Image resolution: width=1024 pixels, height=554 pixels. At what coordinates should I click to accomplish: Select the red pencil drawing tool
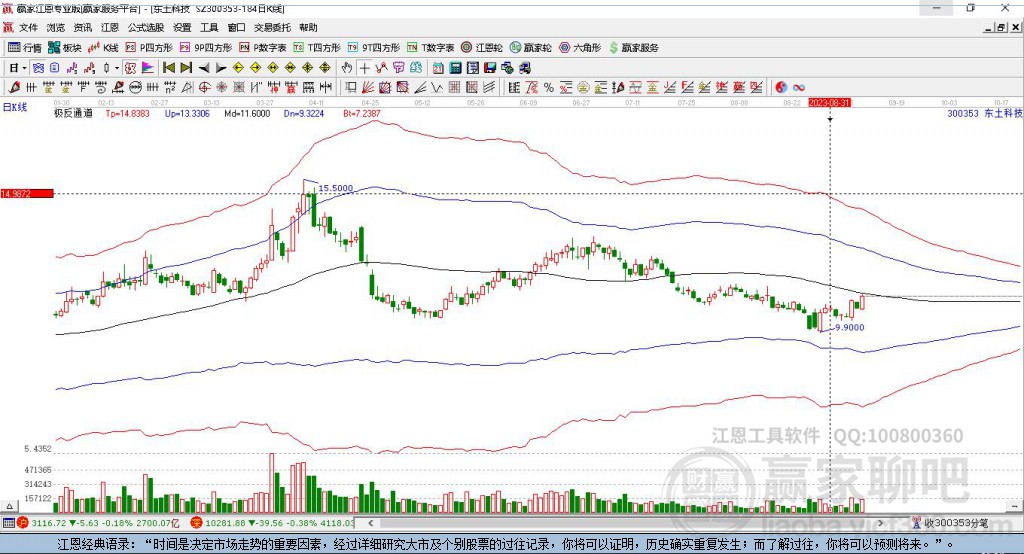click(14, 88)
